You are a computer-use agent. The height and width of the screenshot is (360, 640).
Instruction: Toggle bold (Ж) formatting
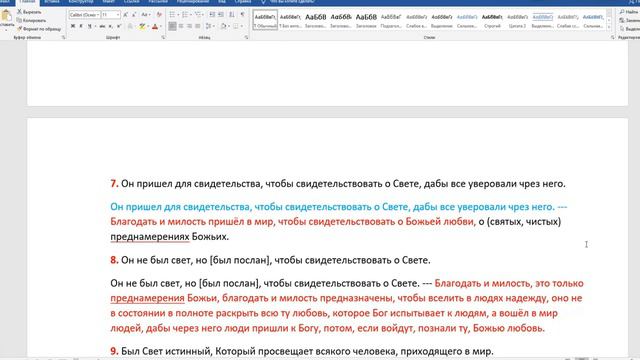(x=73, y=26)
